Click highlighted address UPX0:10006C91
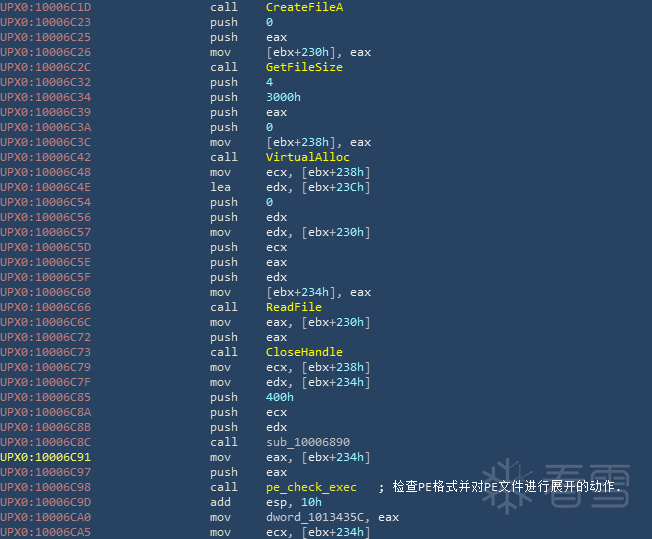 coord(45,457)
